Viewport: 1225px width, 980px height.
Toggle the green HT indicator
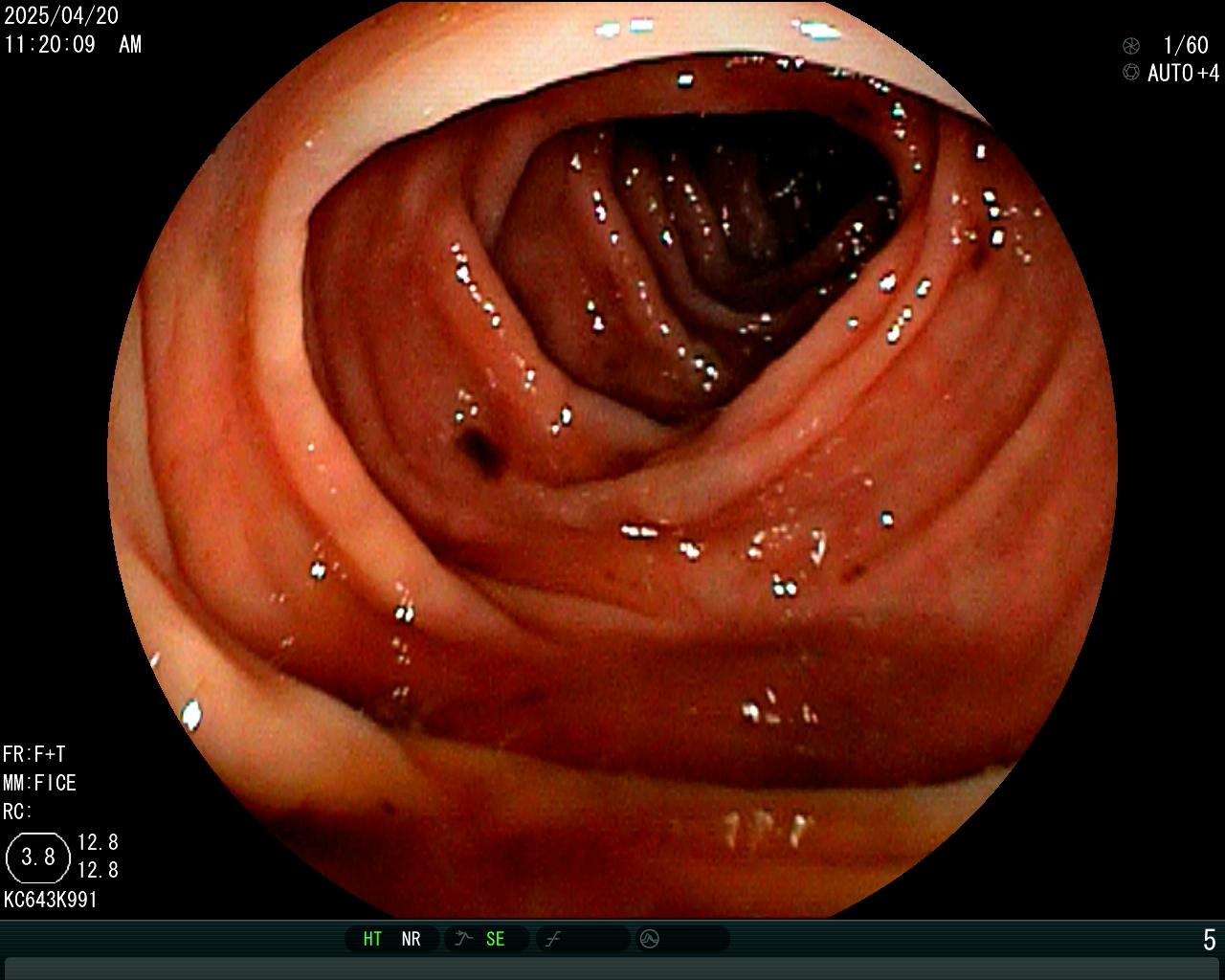click(x=372, y=939)
